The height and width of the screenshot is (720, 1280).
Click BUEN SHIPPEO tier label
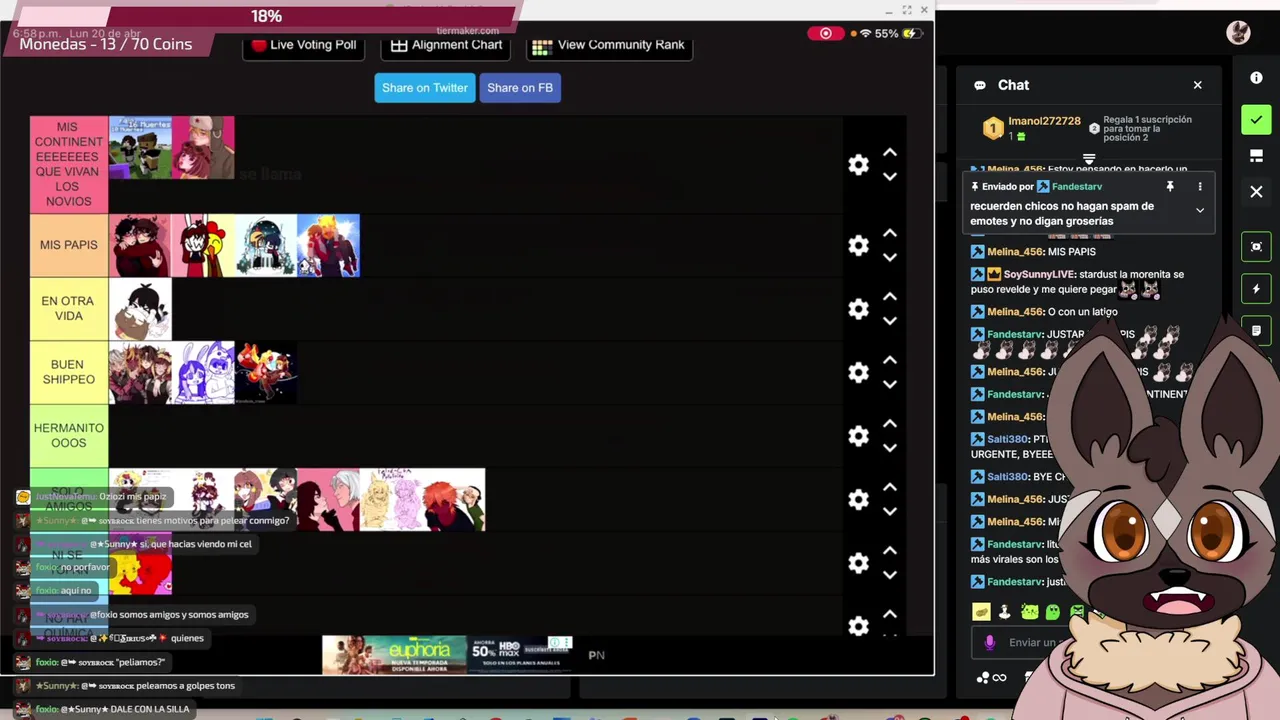pos(69,372)
